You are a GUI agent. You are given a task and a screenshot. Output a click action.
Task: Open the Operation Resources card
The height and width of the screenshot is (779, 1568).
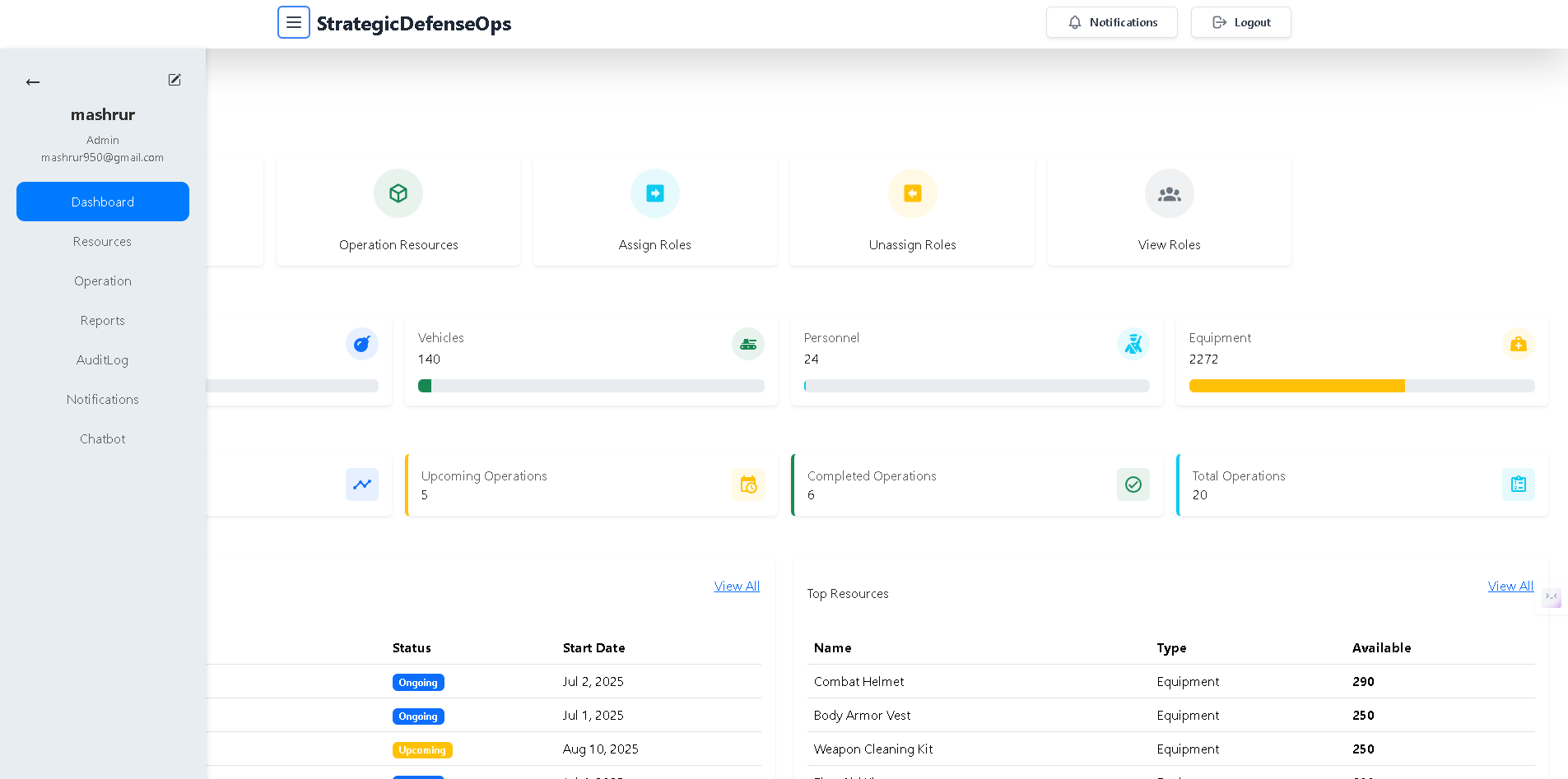[x=398, y=211]
